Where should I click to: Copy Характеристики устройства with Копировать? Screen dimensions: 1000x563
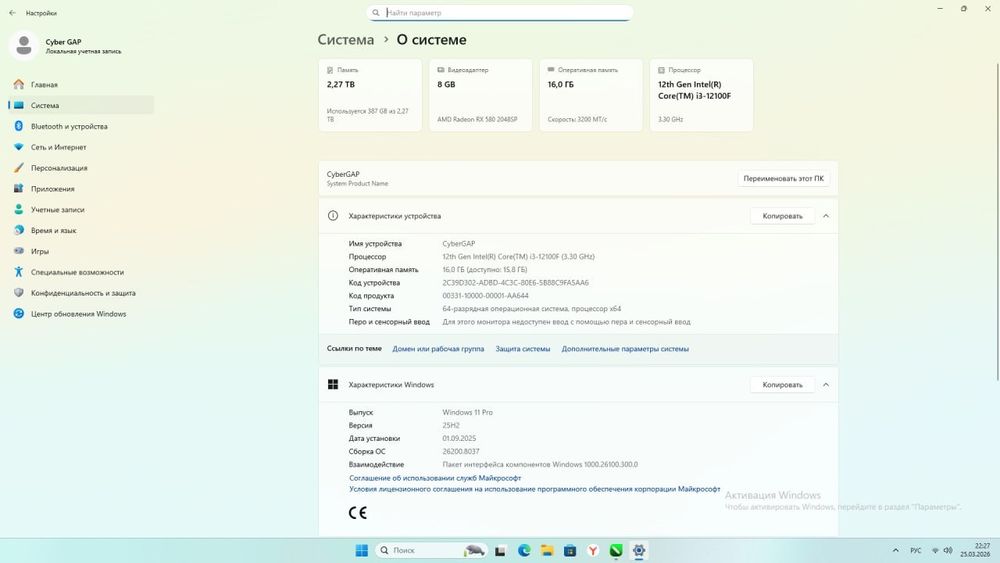782,216
